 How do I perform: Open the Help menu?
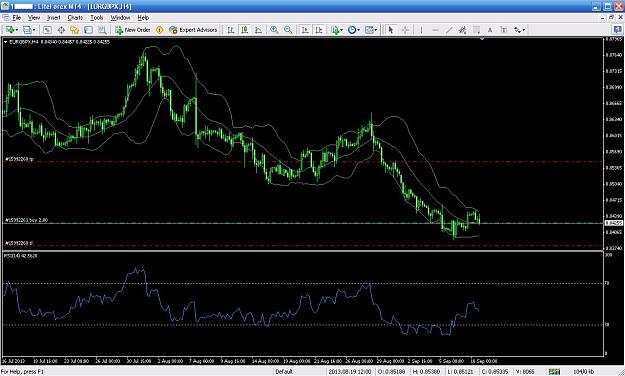[x=143, y=18]
